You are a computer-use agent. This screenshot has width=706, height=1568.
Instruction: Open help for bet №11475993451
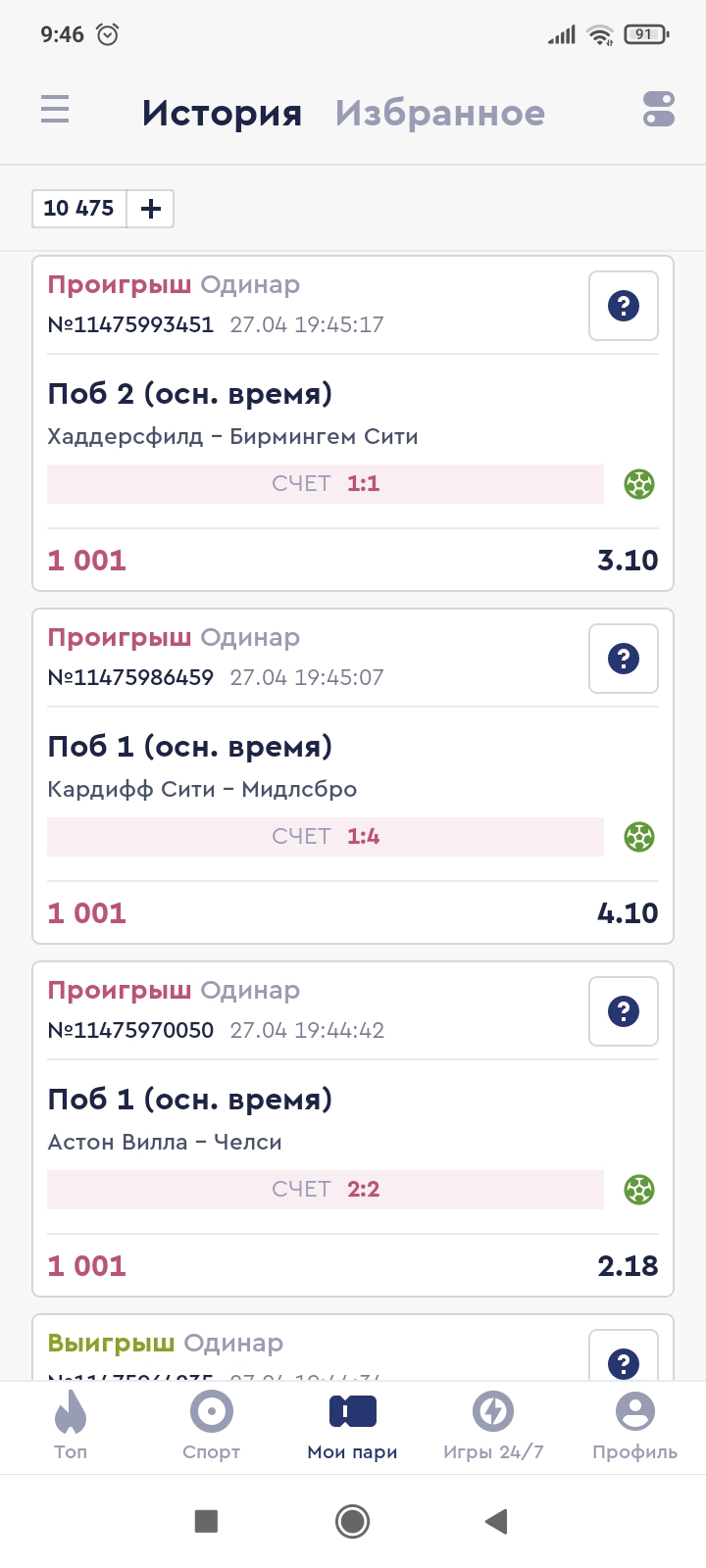[624, 306]
